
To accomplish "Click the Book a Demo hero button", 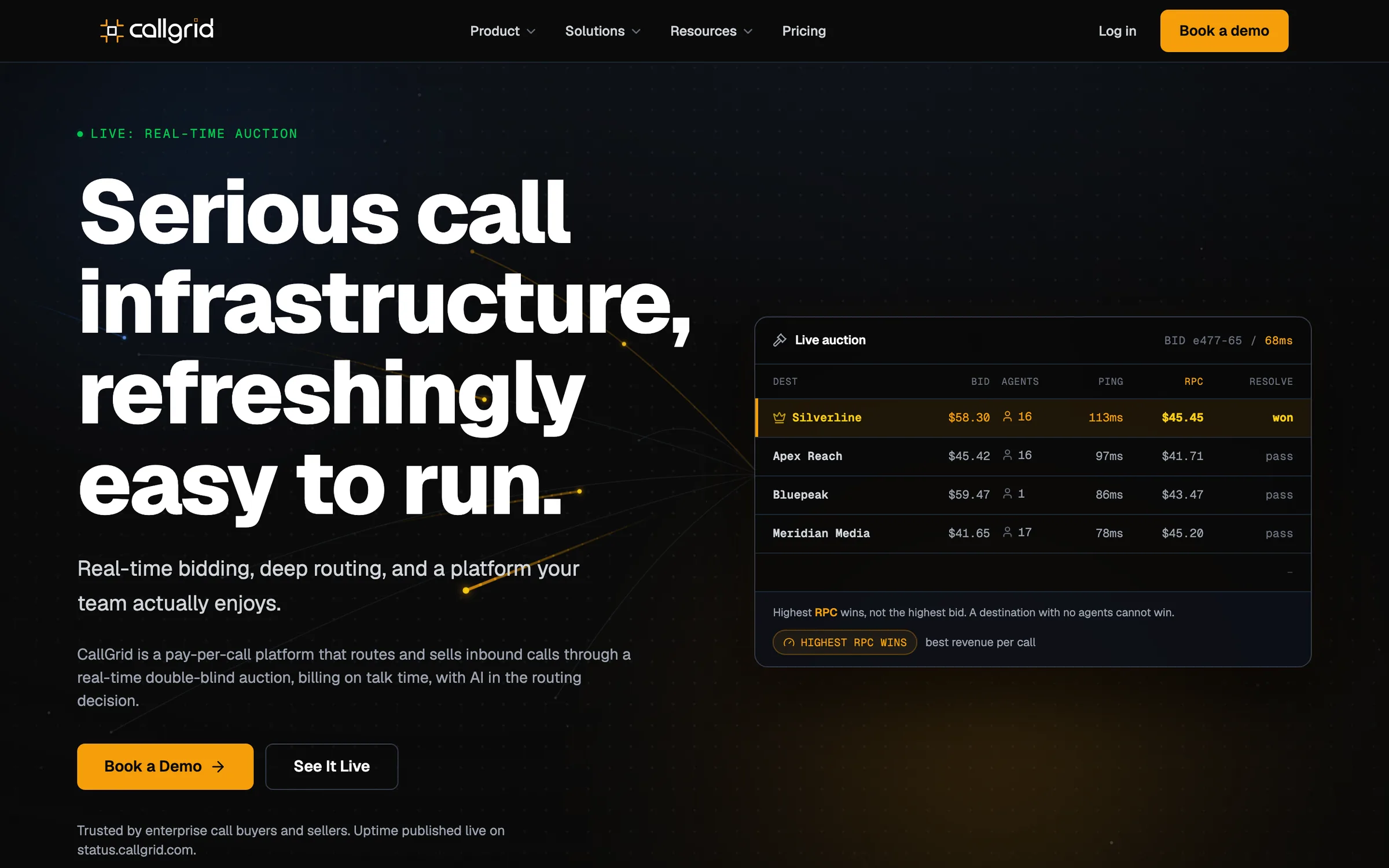I will click(165, 766).
